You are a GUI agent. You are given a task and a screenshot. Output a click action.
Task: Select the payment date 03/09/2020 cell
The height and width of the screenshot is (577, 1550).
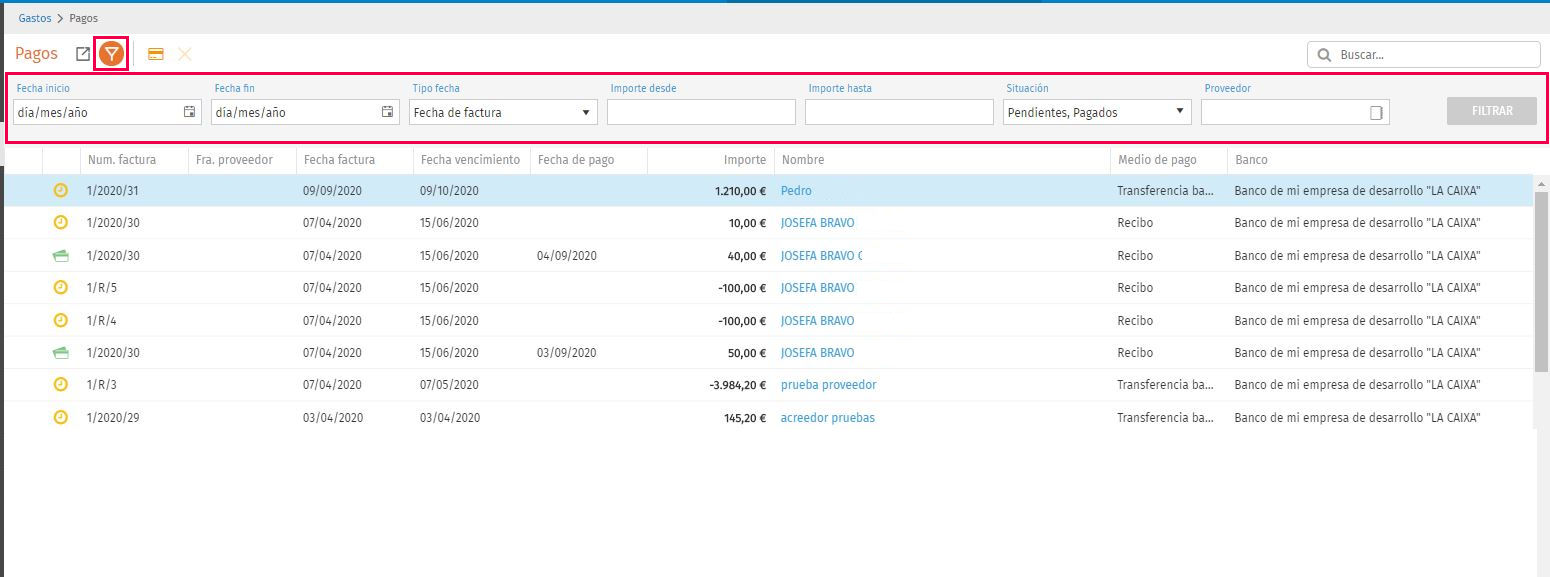(x=567, y=353)
